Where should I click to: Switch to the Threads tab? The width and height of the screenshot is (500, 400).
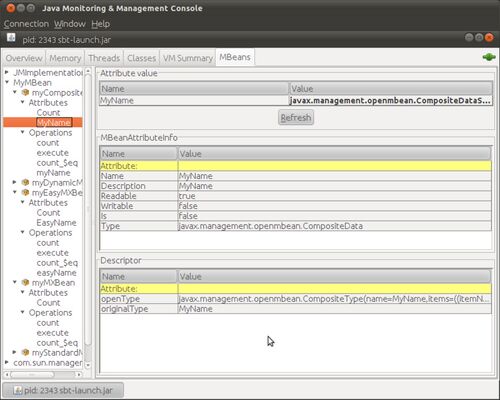(104, 58)
